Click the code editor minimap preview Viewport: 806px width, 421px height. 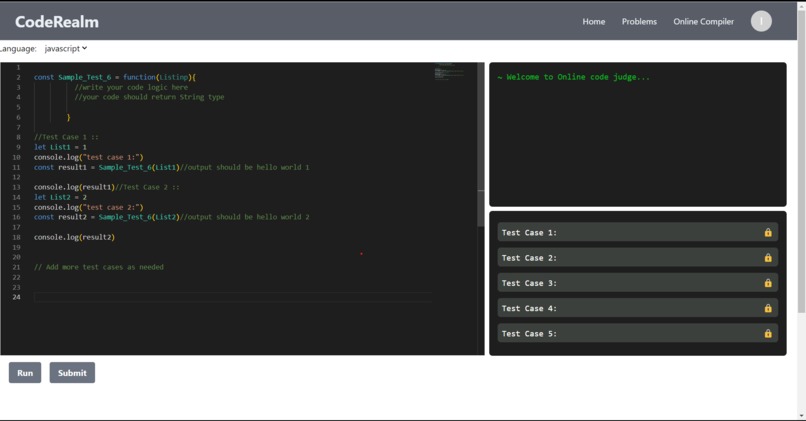point(449,72)
